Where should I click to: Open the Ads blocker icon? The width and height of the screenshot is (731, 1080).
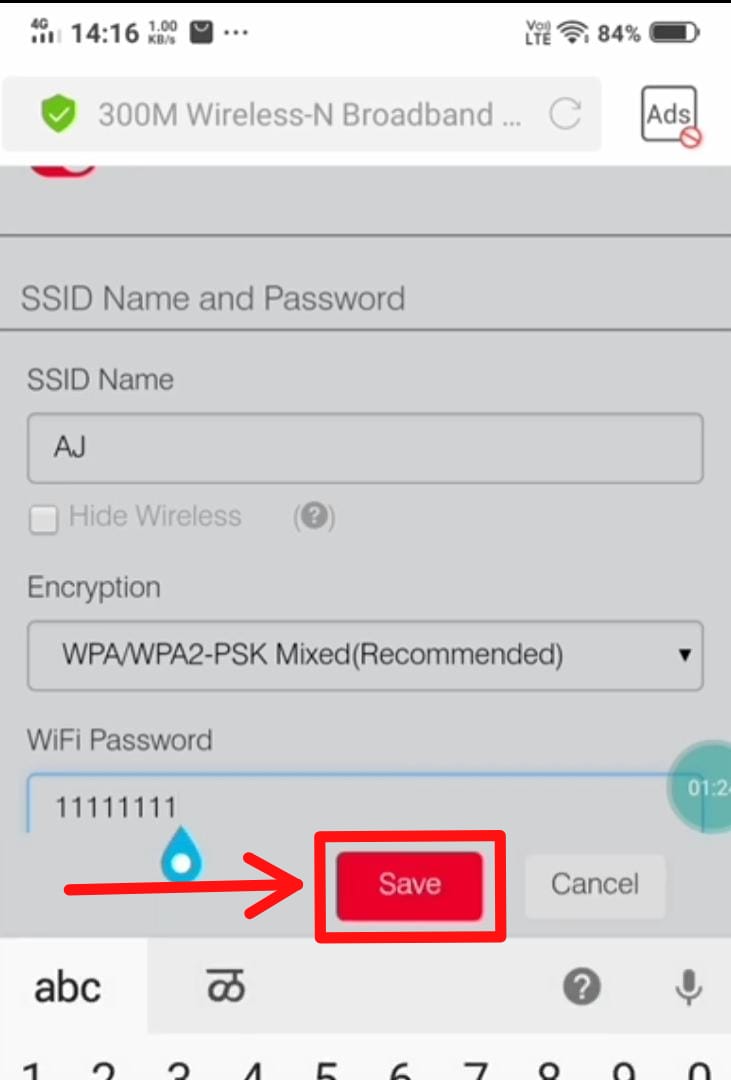click(670, 116)
